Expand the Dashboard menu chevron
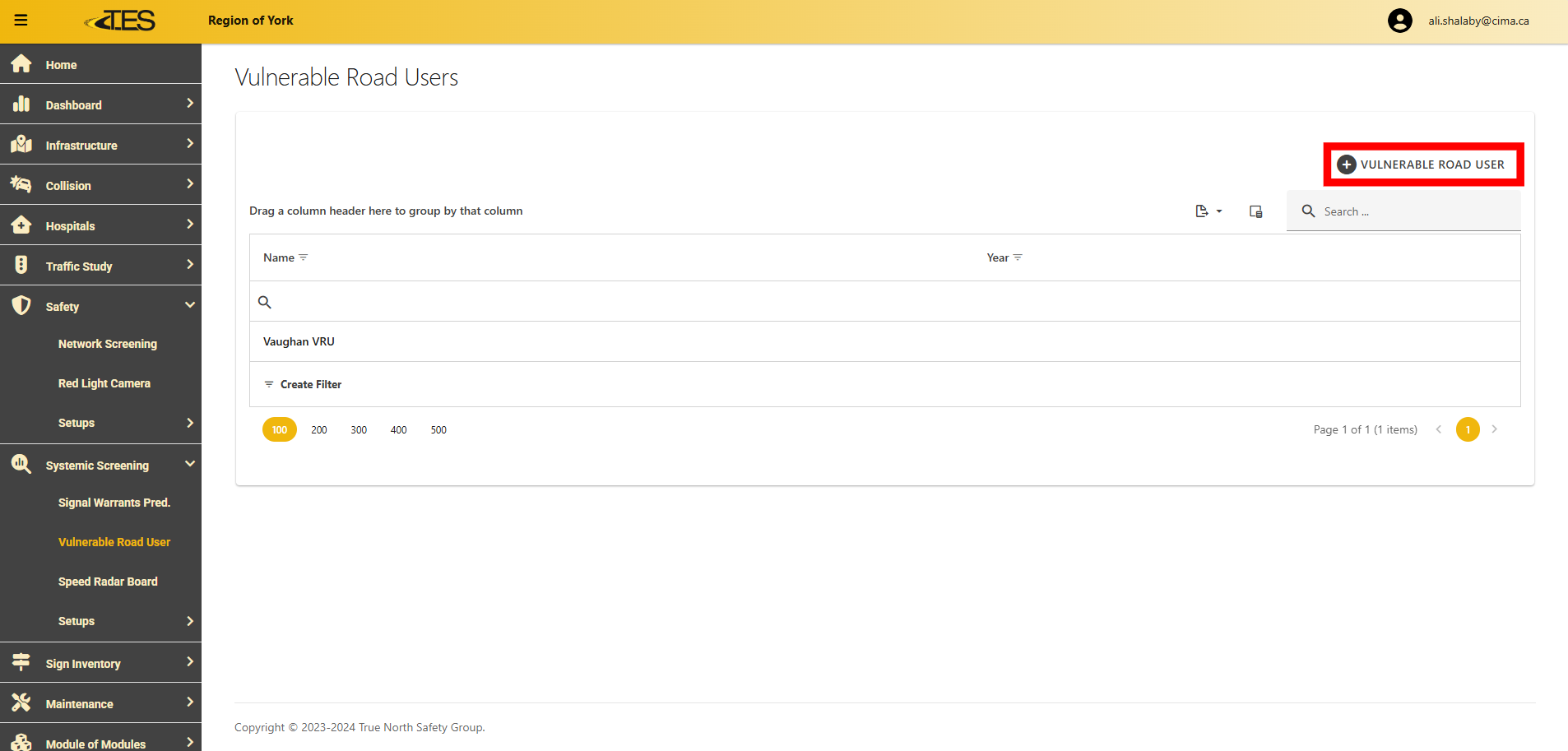The width and height of the screenshot is (1568, 751). (190, 104)
